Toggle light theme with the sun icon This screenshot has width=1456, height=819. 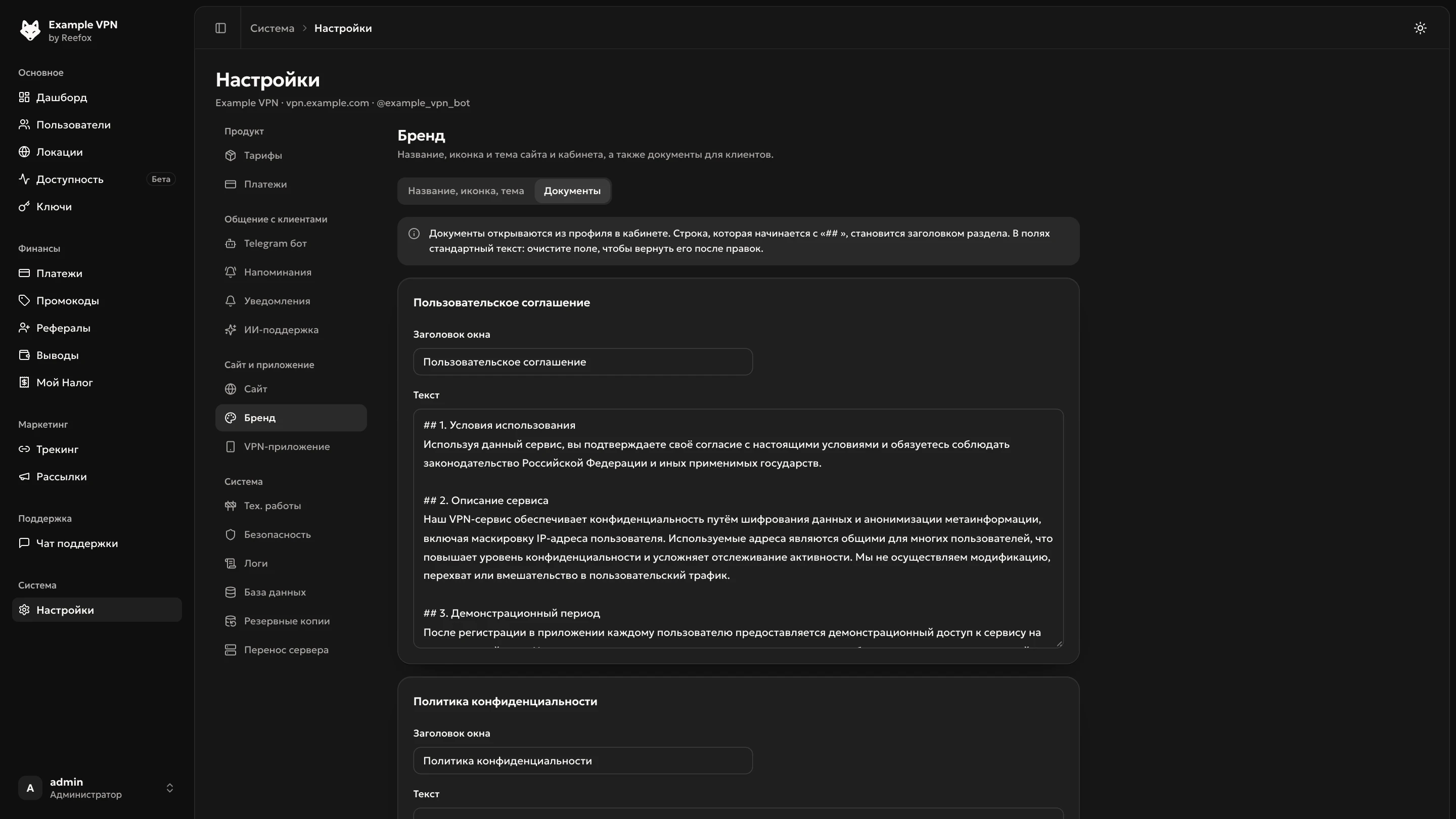(x=1420, y=28)
